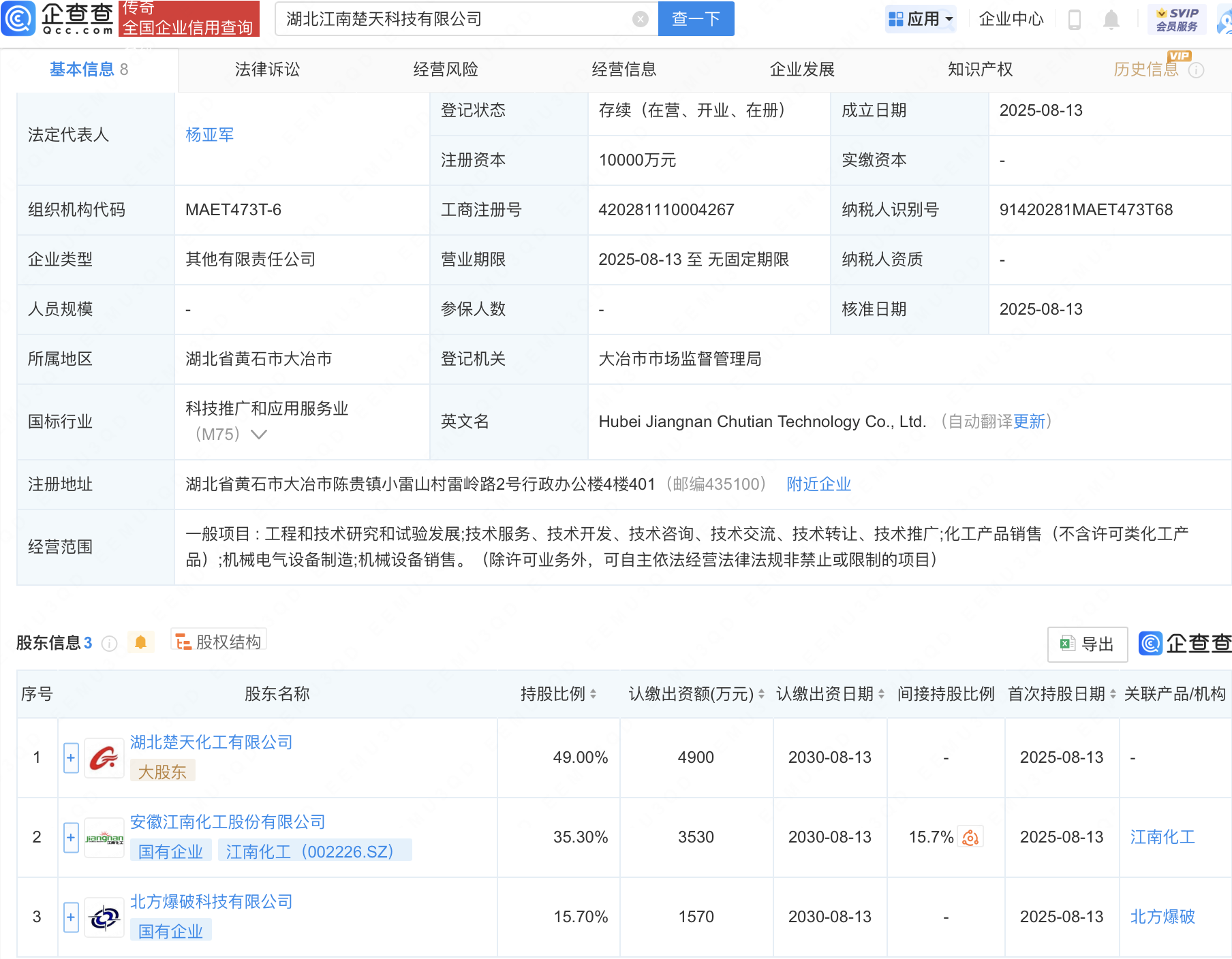1232x959 pixels.
Task: Click the registered capital value 10000万元
Action: tap(637, 160)
